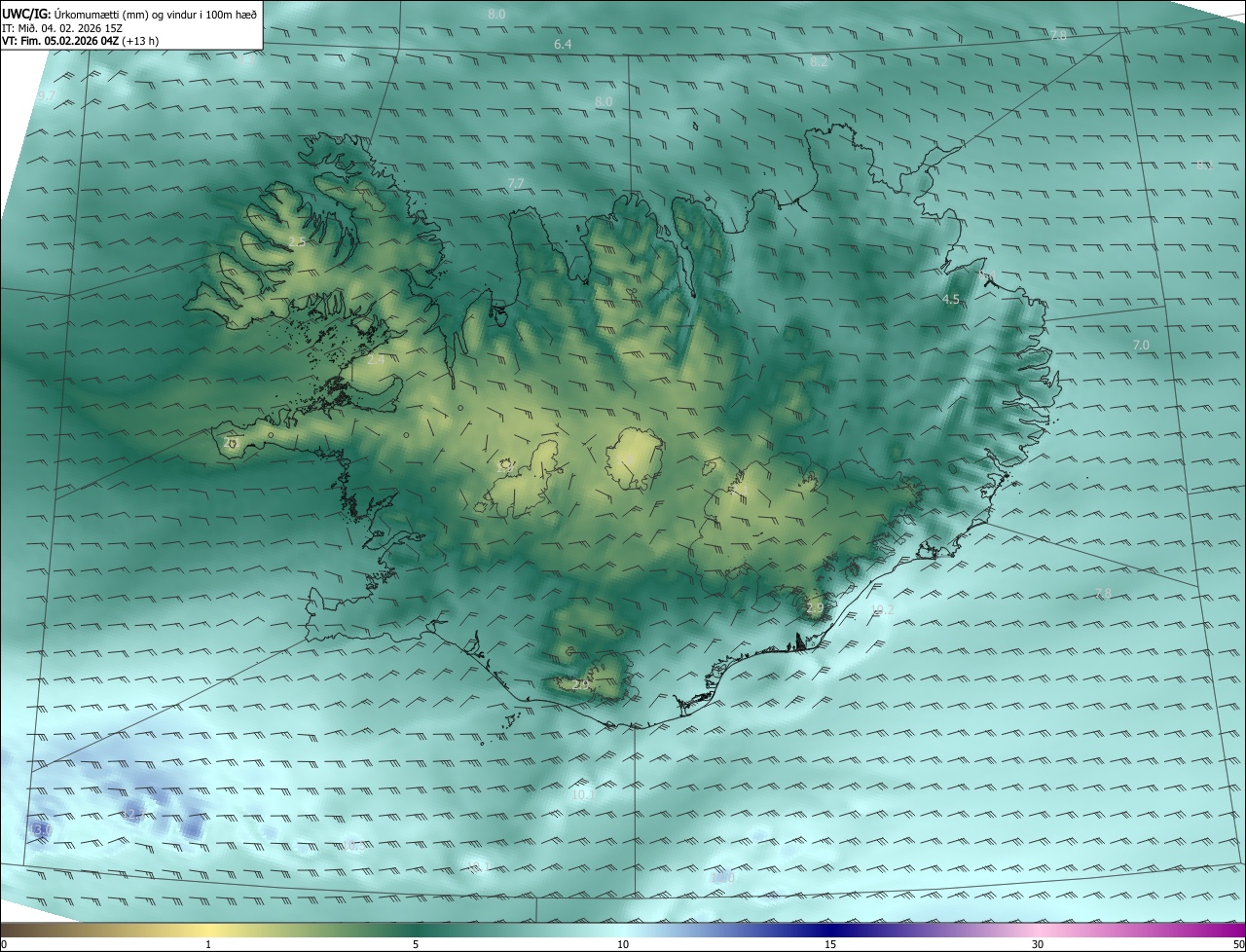The image size is (1246, 952).
Task: Click the '9.7' value near the northwest edge
Action: [46, 97]
